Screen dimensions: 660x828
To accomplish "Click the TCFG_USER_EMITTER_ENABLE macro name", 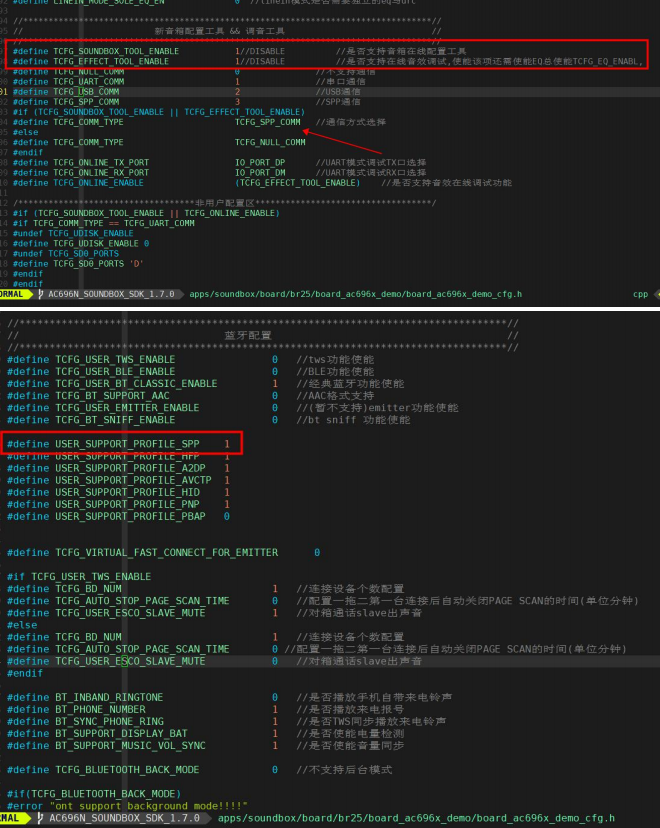I will (x=127, y=408).
